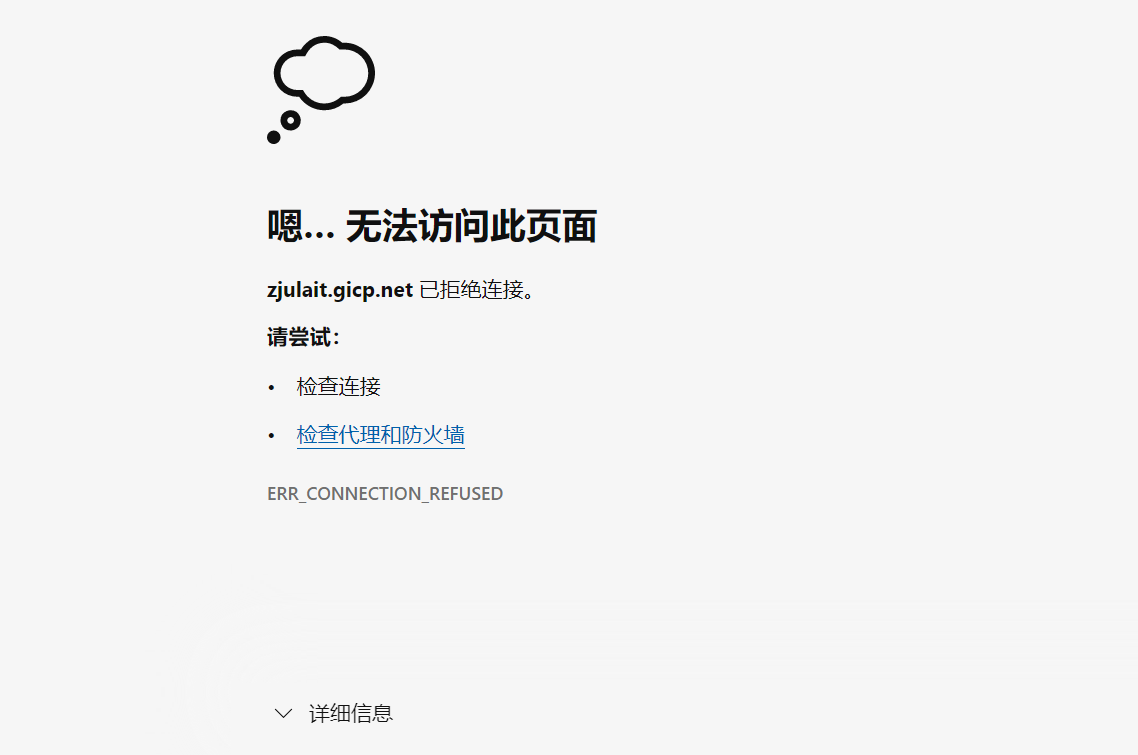The height and width of the screenshot is (755, 1138).
Task: Click bullet point before 检查代理和防火墙
Action: (x=271, y=436)
